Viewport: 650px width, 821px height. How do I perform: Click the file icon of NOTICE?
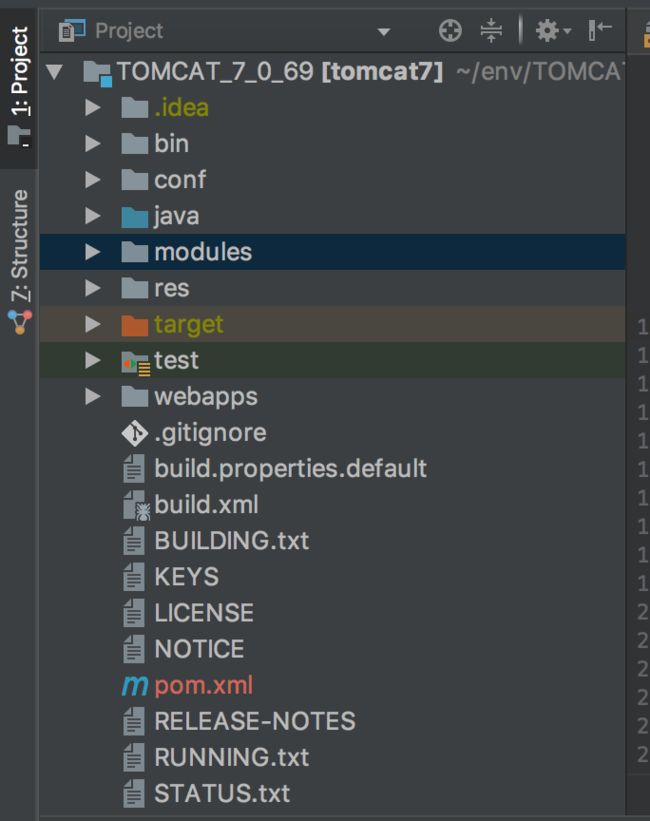click(x=134, y=649)
